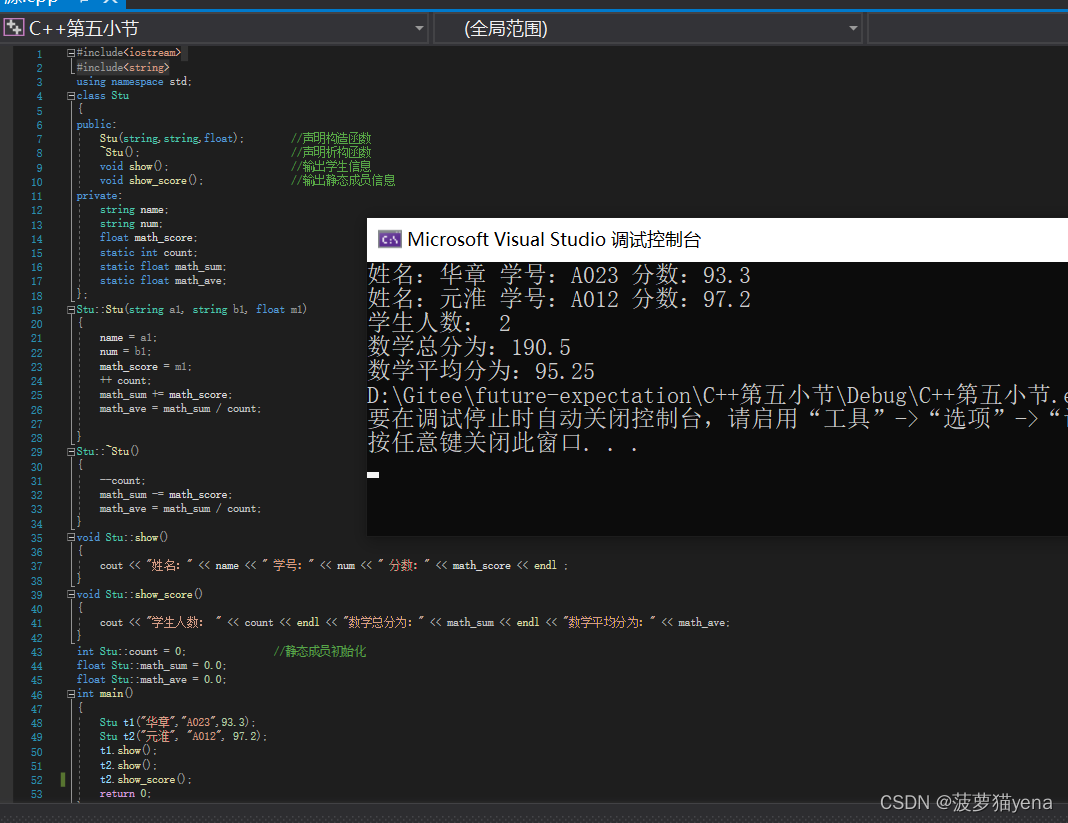Image resolution: width=1068 pixels, height=823 pixels.
Task: Click the console output 数学总分为: 190.5
Action: [x=469, y=347]
